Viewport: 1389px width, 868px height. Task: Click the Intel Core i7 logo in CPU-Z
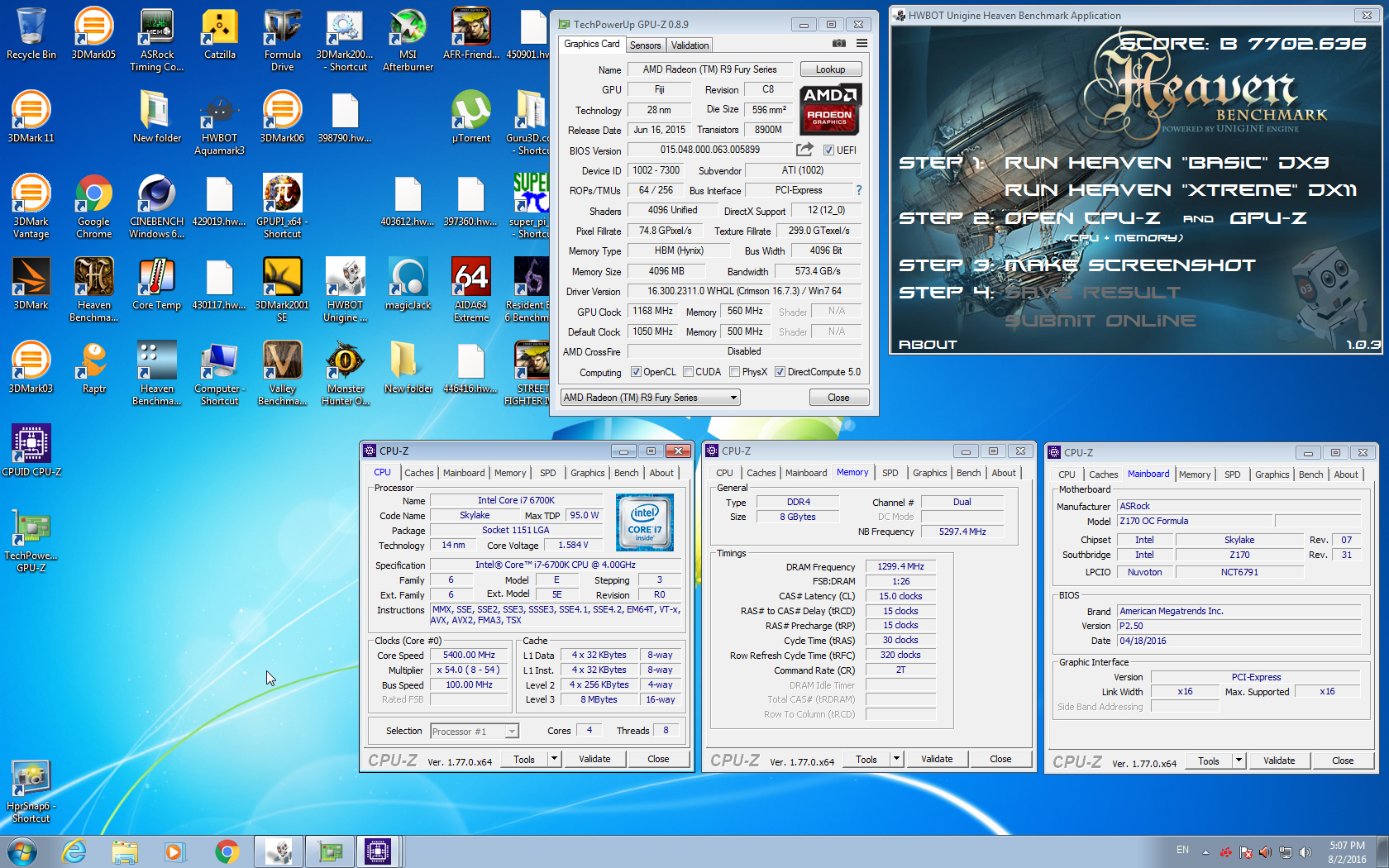point(645,522)
